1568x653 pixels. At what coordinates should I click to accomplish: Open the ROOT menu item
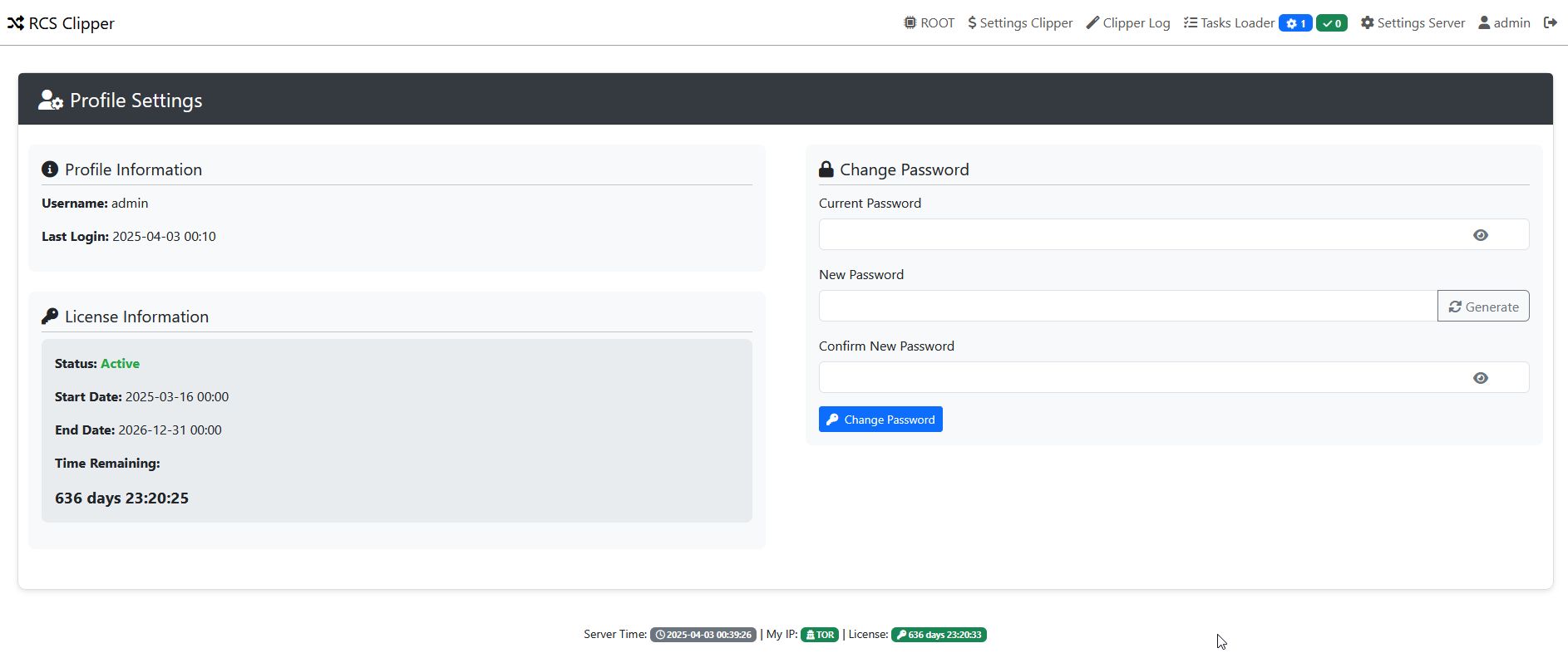pyautogui.click(x=929, y=23)
